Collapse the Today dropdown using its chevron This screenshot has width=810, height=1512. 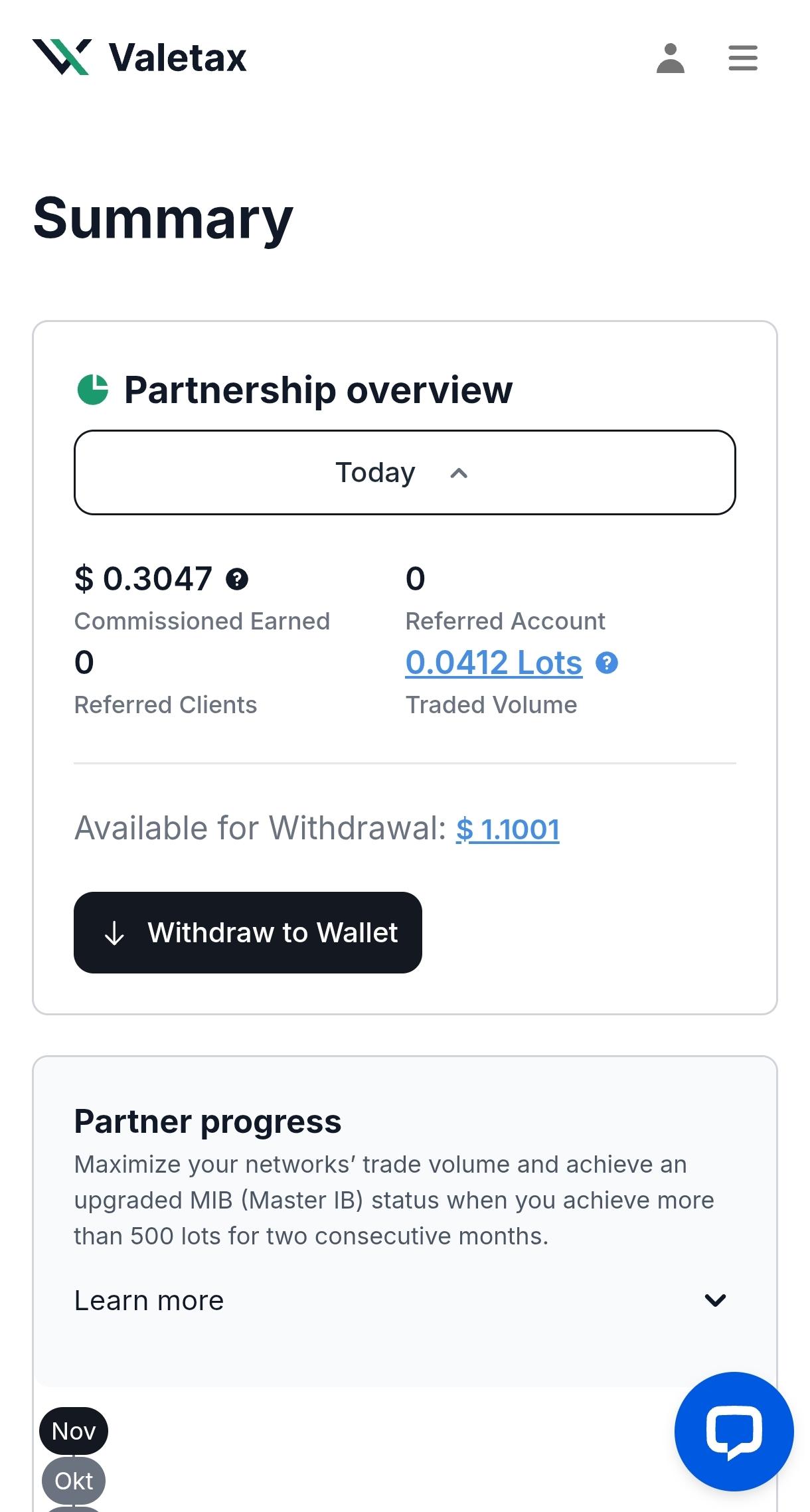[x=459, y=473]
